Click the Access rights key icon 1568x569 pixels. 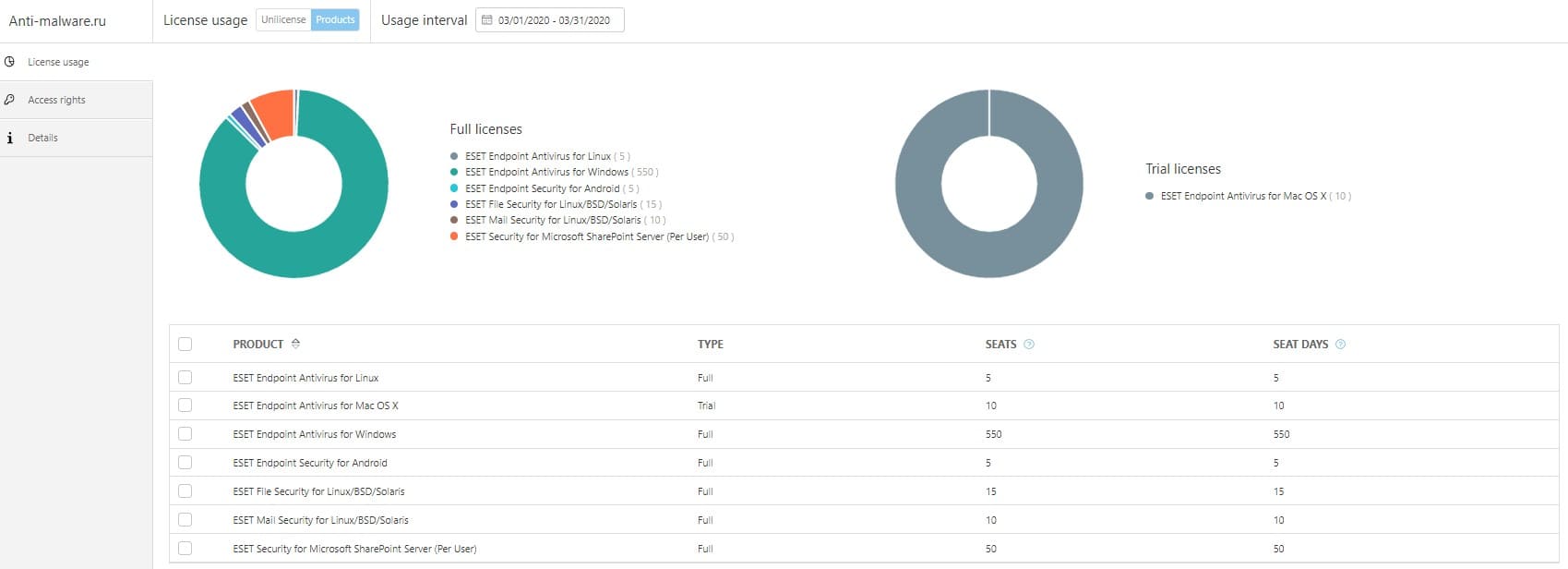coord(9,100)
